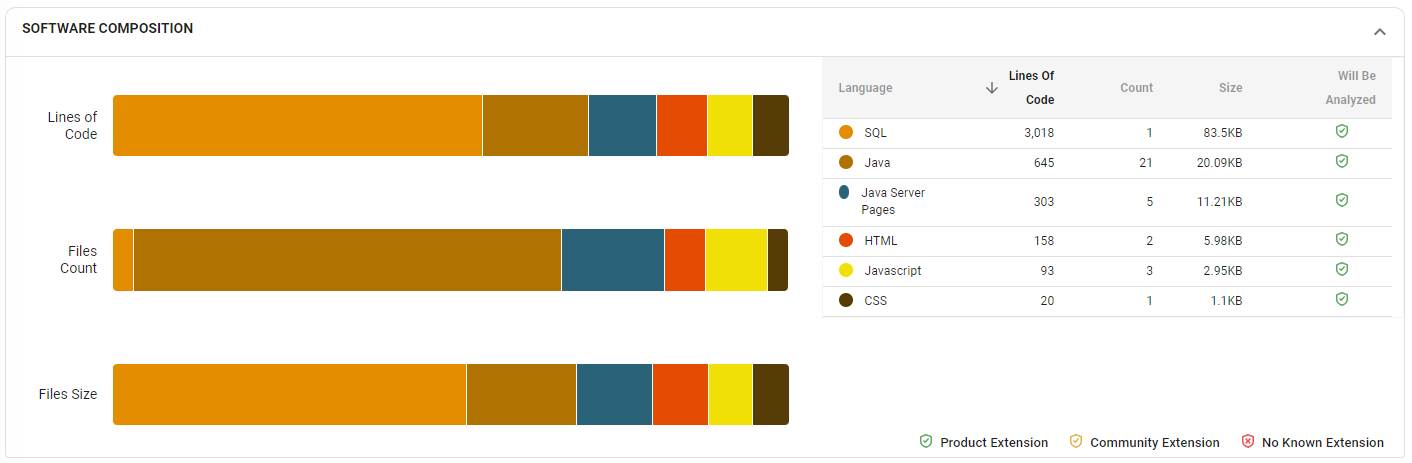Click the HTML row's green shield icon
The width and height of the screenshot is (1412, 463).
tap(1342, 240)
